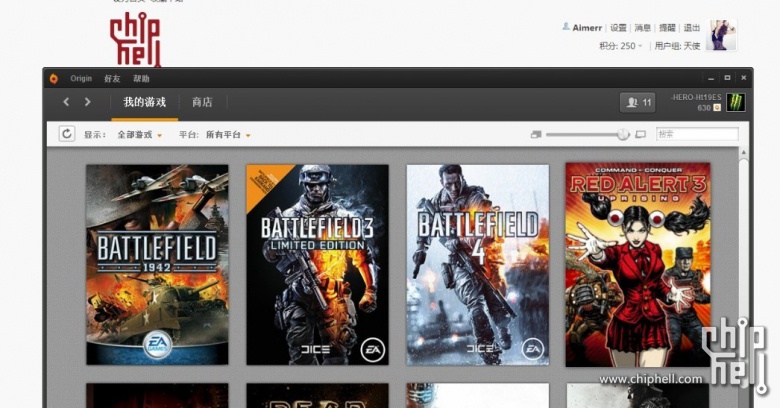The height and width of the screenshot is (408, 780).
Task: Click the Origin logo icon
Action: click(x=54, y=79)
